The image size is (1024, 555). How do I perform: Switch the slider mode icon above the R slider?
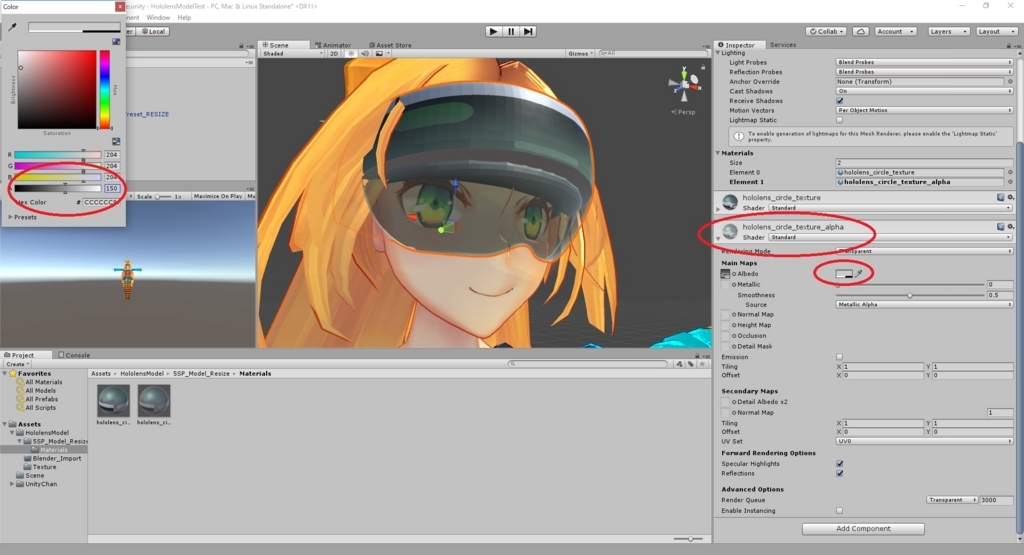pos(116,141)
